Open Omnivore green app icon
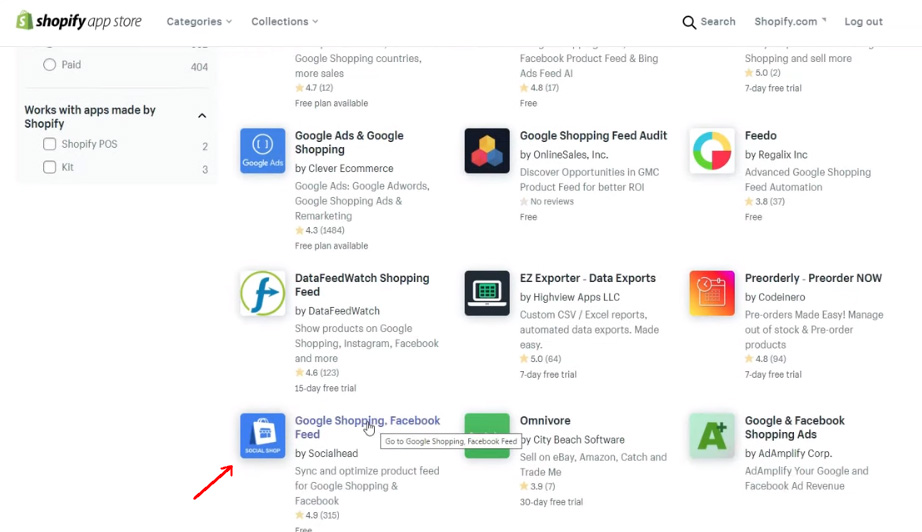This screenshot has width=922, height=532. point(487,436)
